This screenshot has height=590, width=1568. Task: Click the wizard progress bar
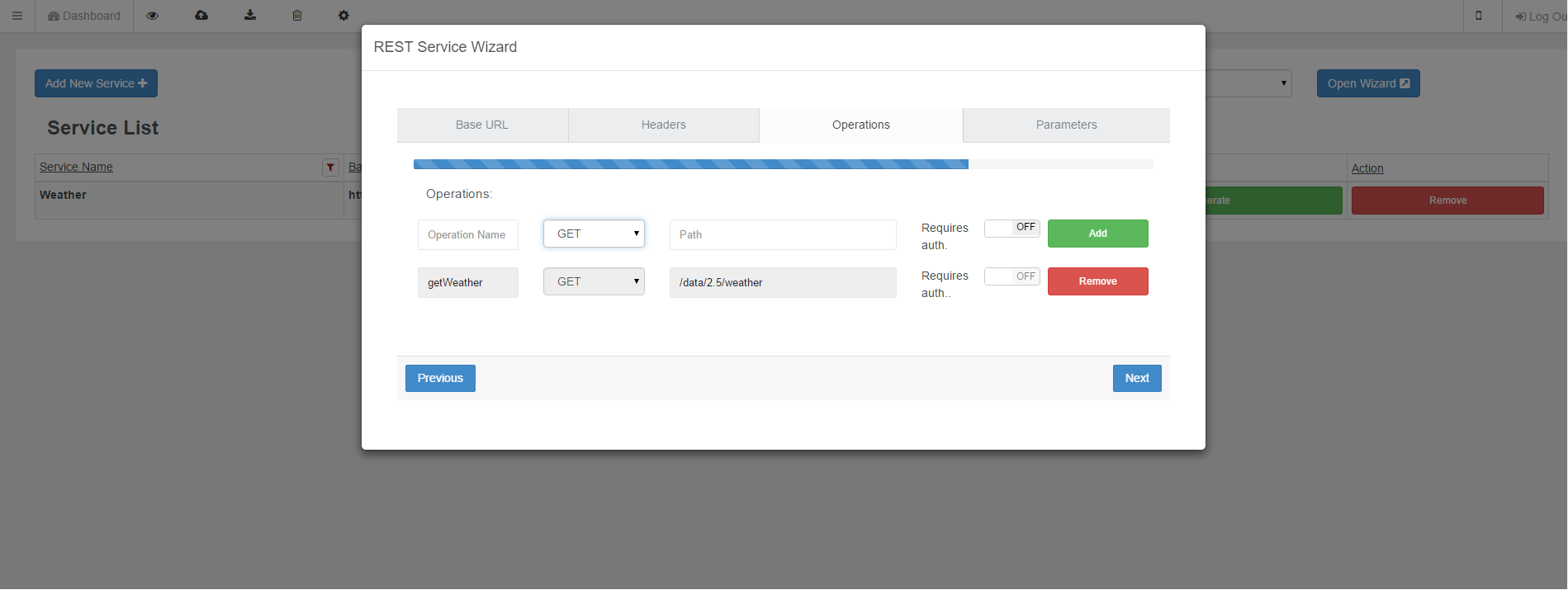click(x=783, y=164)
